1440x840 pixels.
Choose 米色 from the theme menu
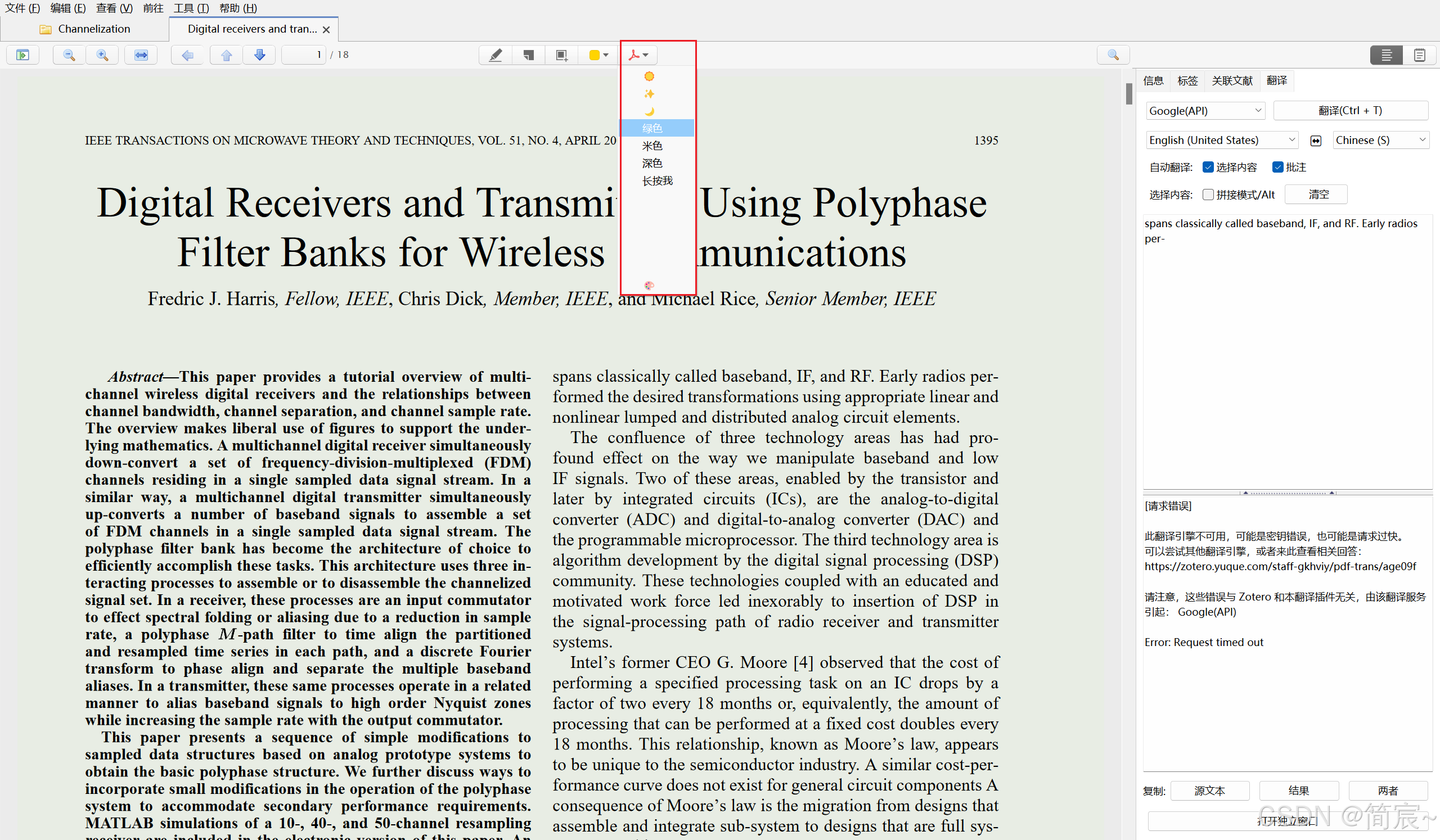[x=652, y=146]
